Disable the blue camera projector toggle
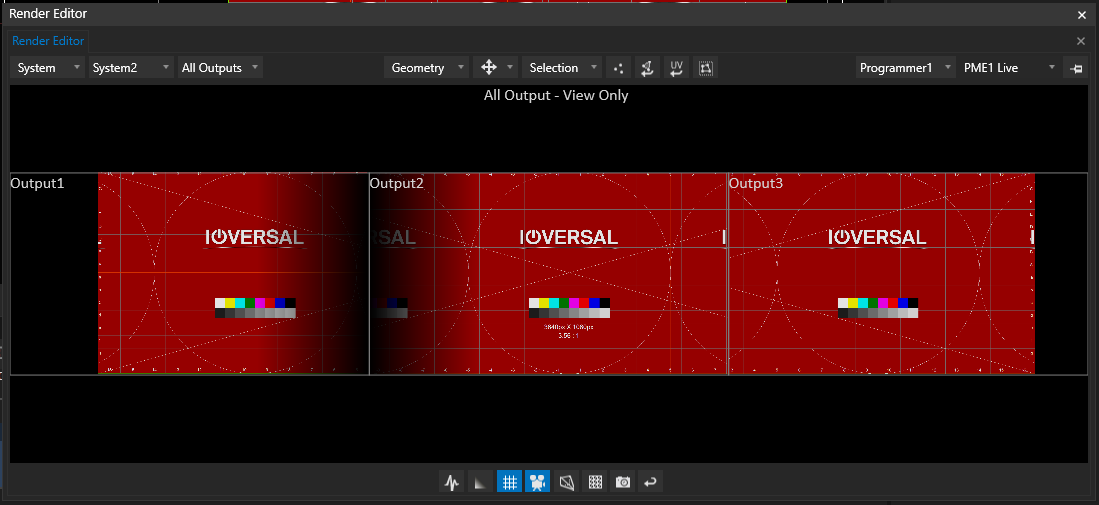 [x=538, y=482]
